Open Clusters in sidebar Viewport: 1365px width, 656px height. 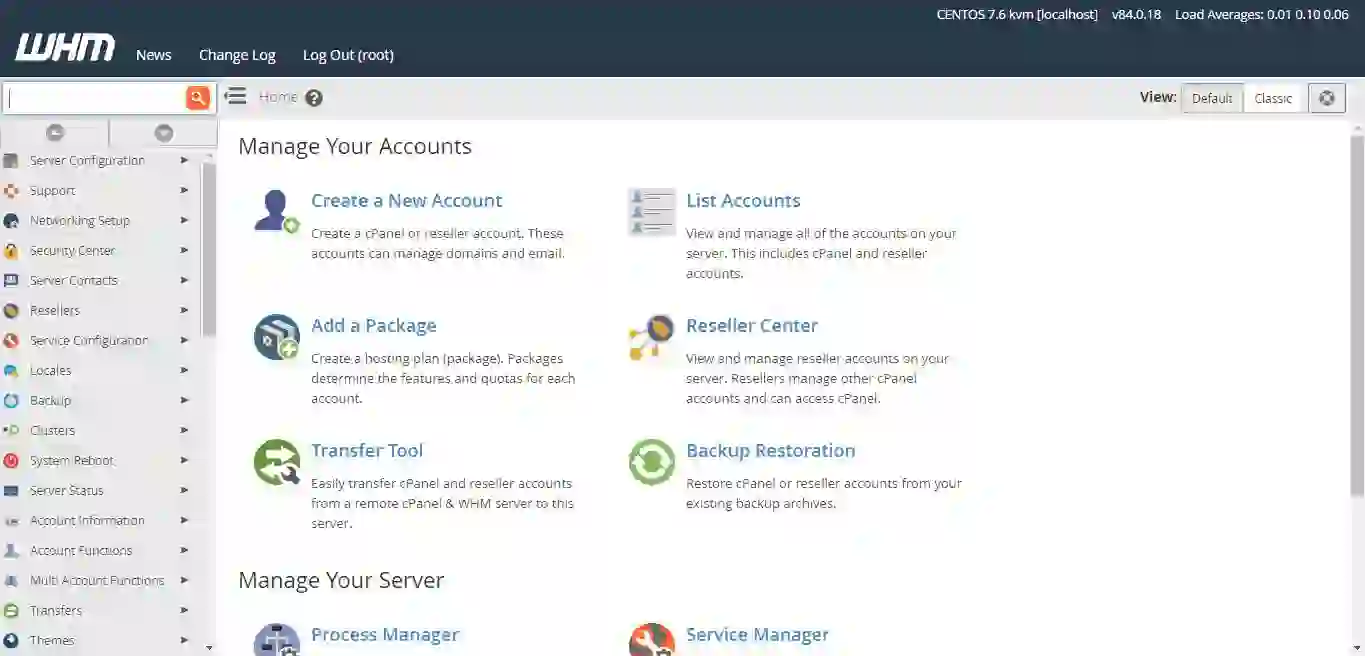tap(52, 430)
